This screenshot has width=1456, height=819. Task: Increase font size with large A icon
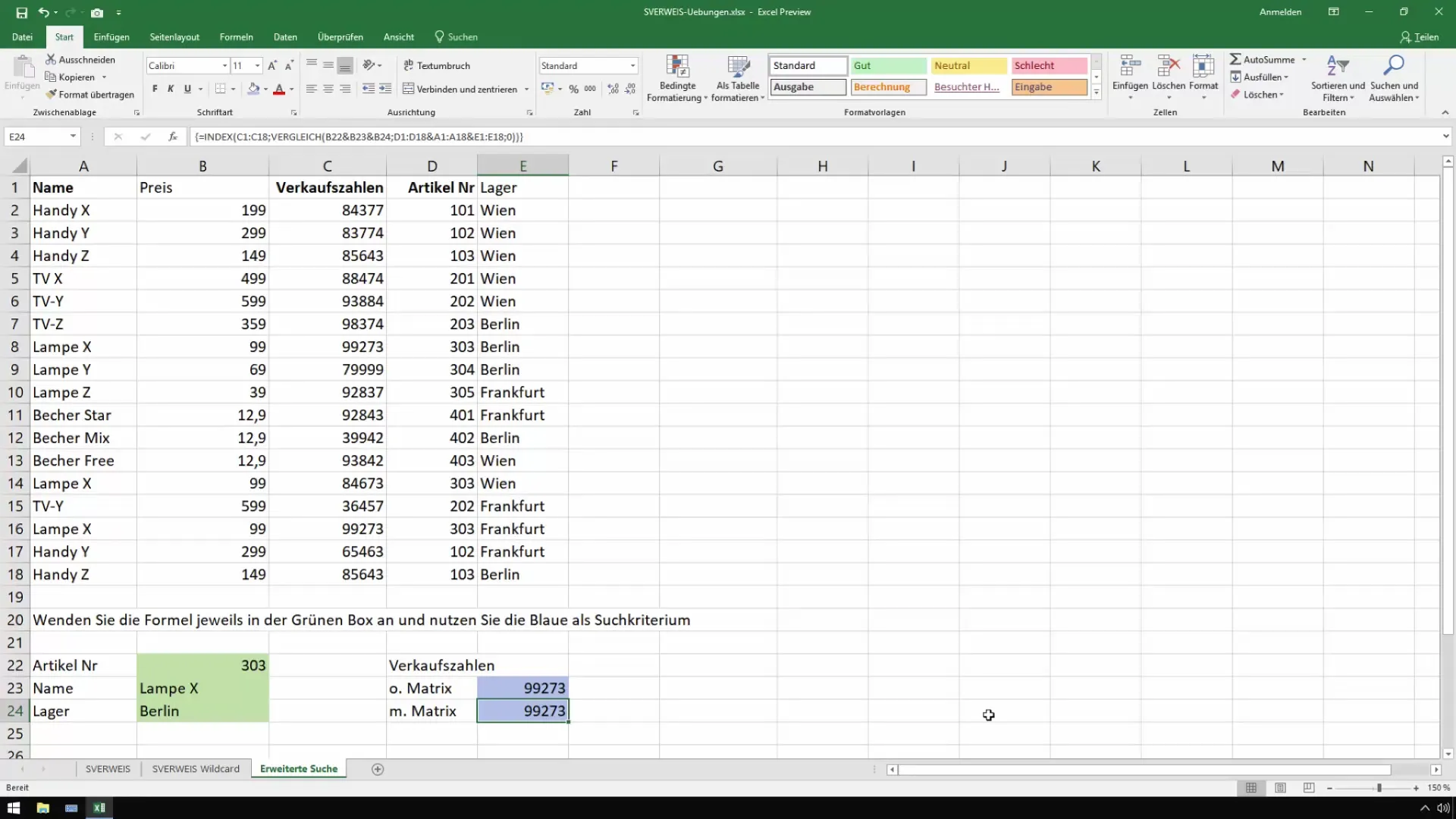click(272, 65)
